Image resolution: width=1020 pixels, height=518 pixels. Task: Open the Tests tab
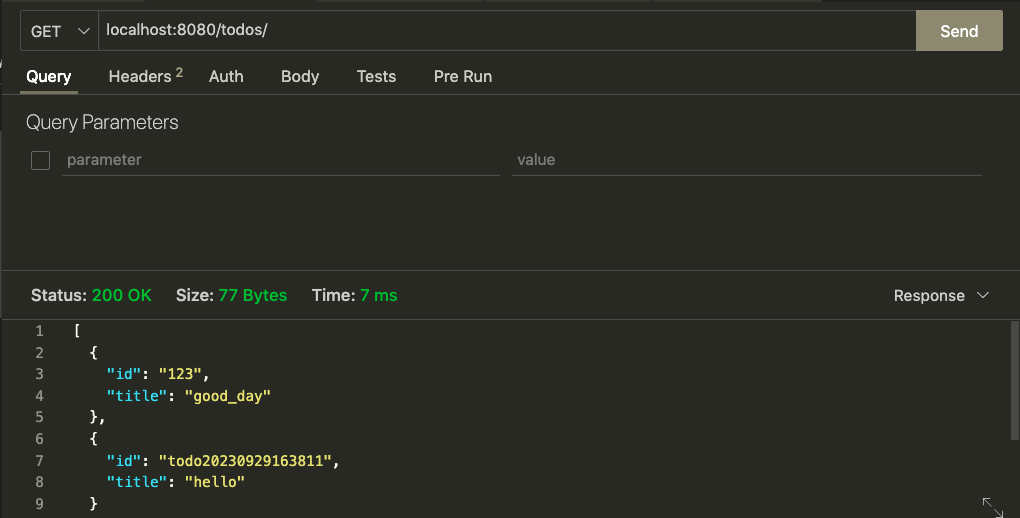(x=376, y=76)
